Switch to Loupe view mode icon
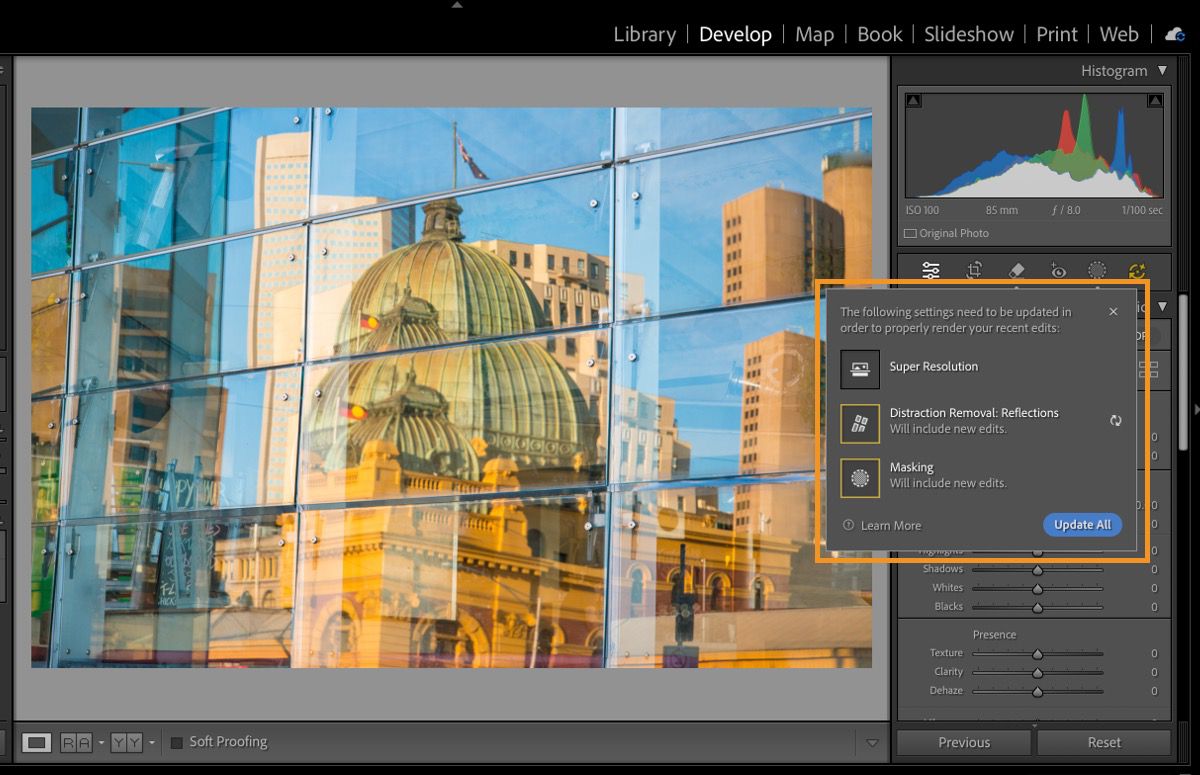 pos(37,742)
